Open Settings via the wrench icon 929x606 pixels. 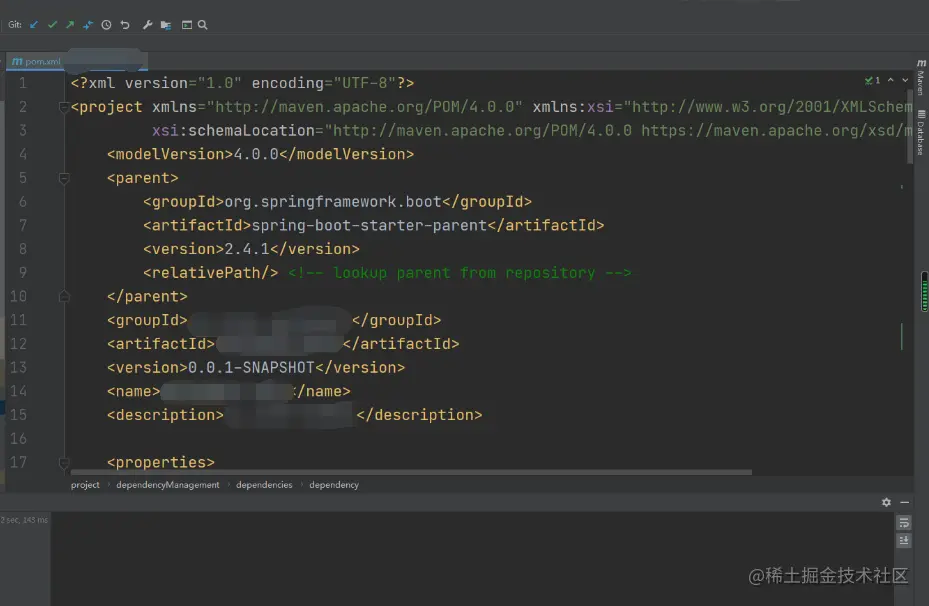pos(148,25)
